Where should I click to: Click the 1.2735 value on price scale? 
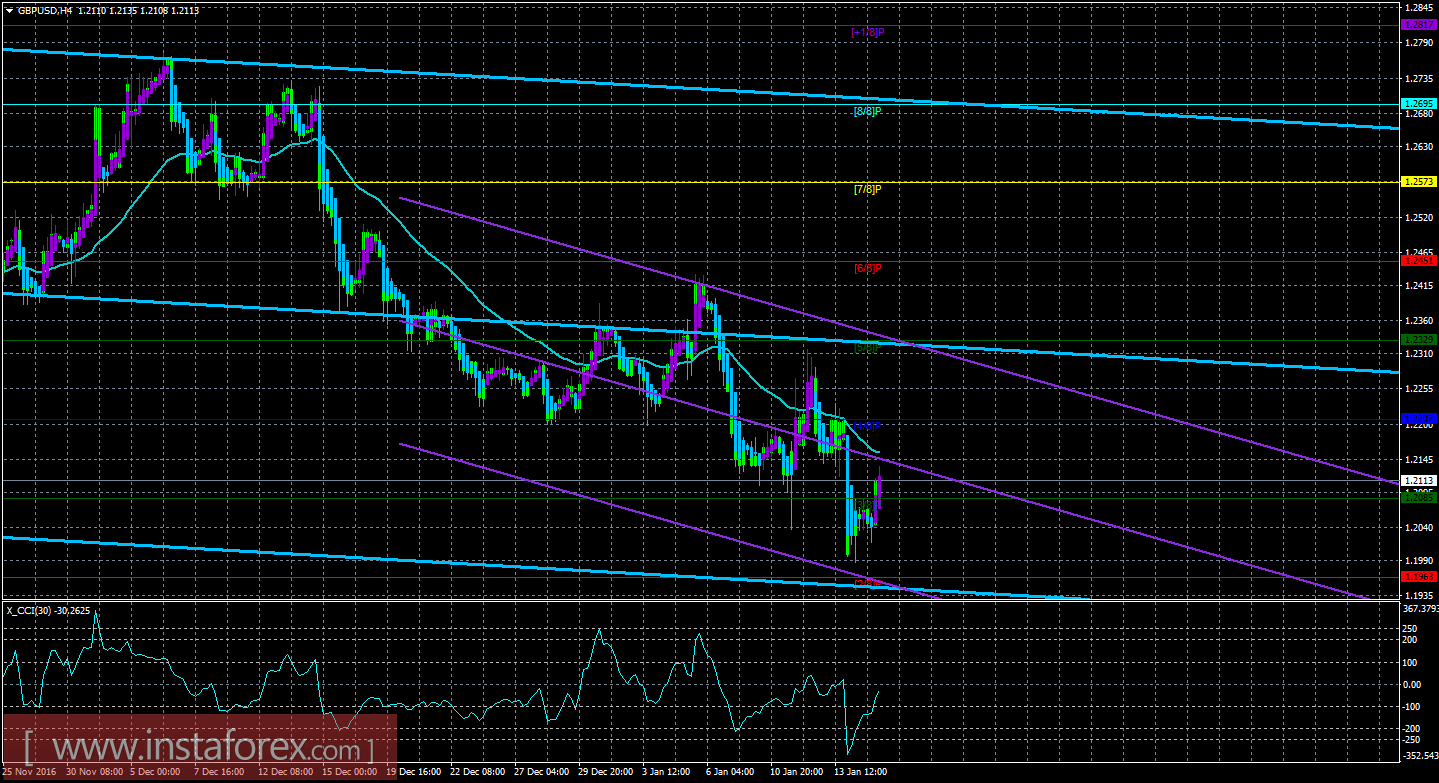pyautogui.click(x=1419, y=78)
